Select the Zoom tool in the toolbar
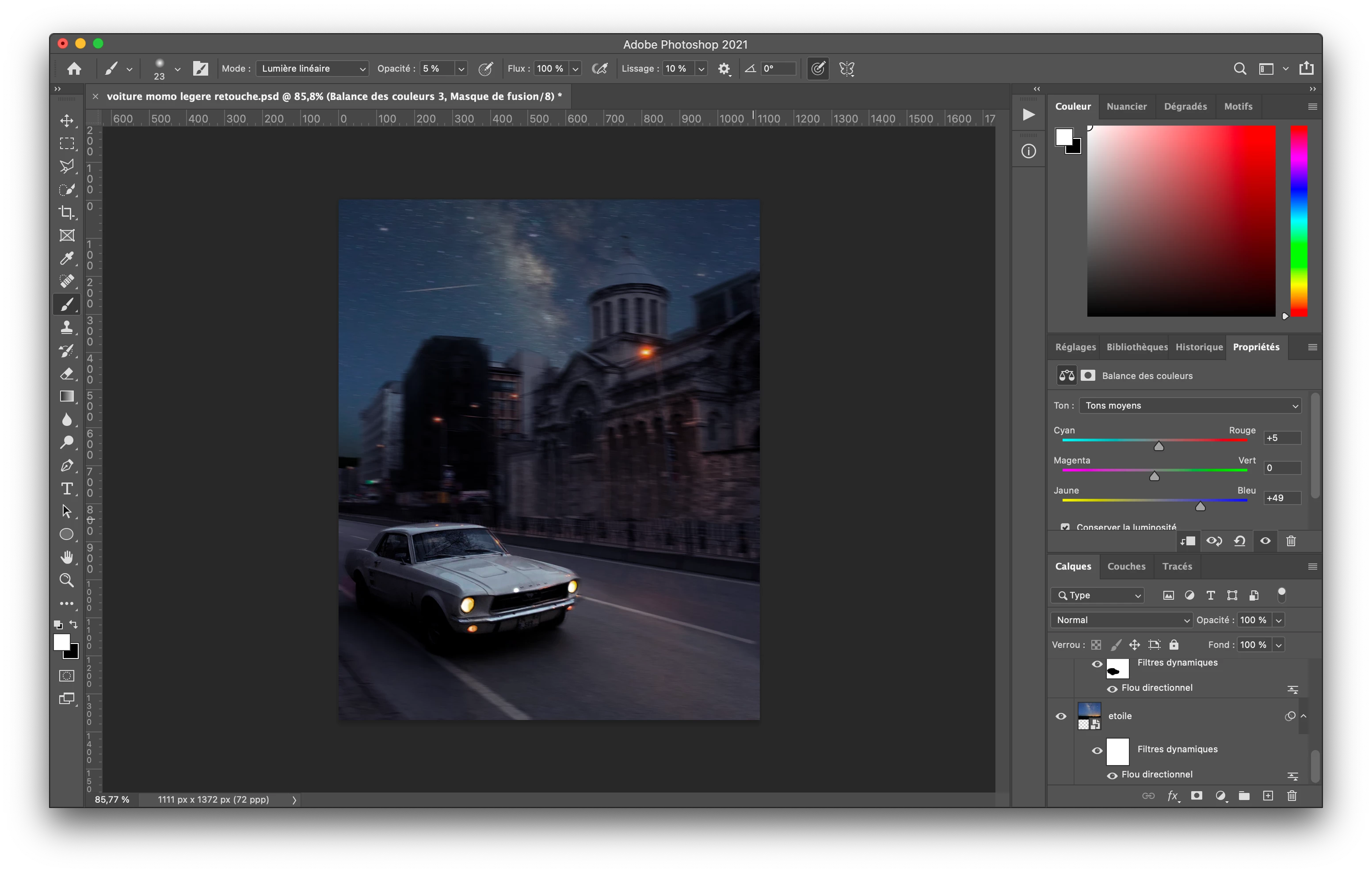Viewport: 1372px width, 873px height. click(x=67, y=581)
